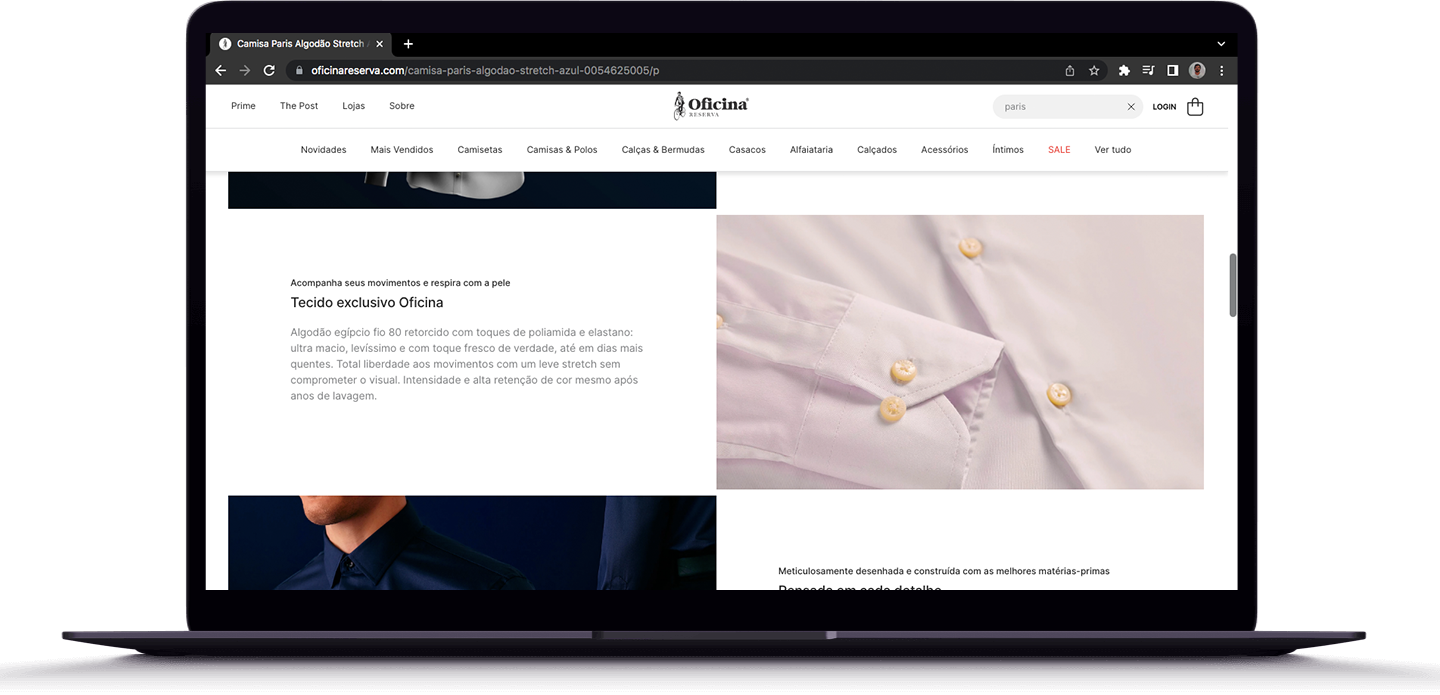1440x695 pixels.
Task: Click the Acompanha seus movimentos subtitle text
Action: (400, 283)
